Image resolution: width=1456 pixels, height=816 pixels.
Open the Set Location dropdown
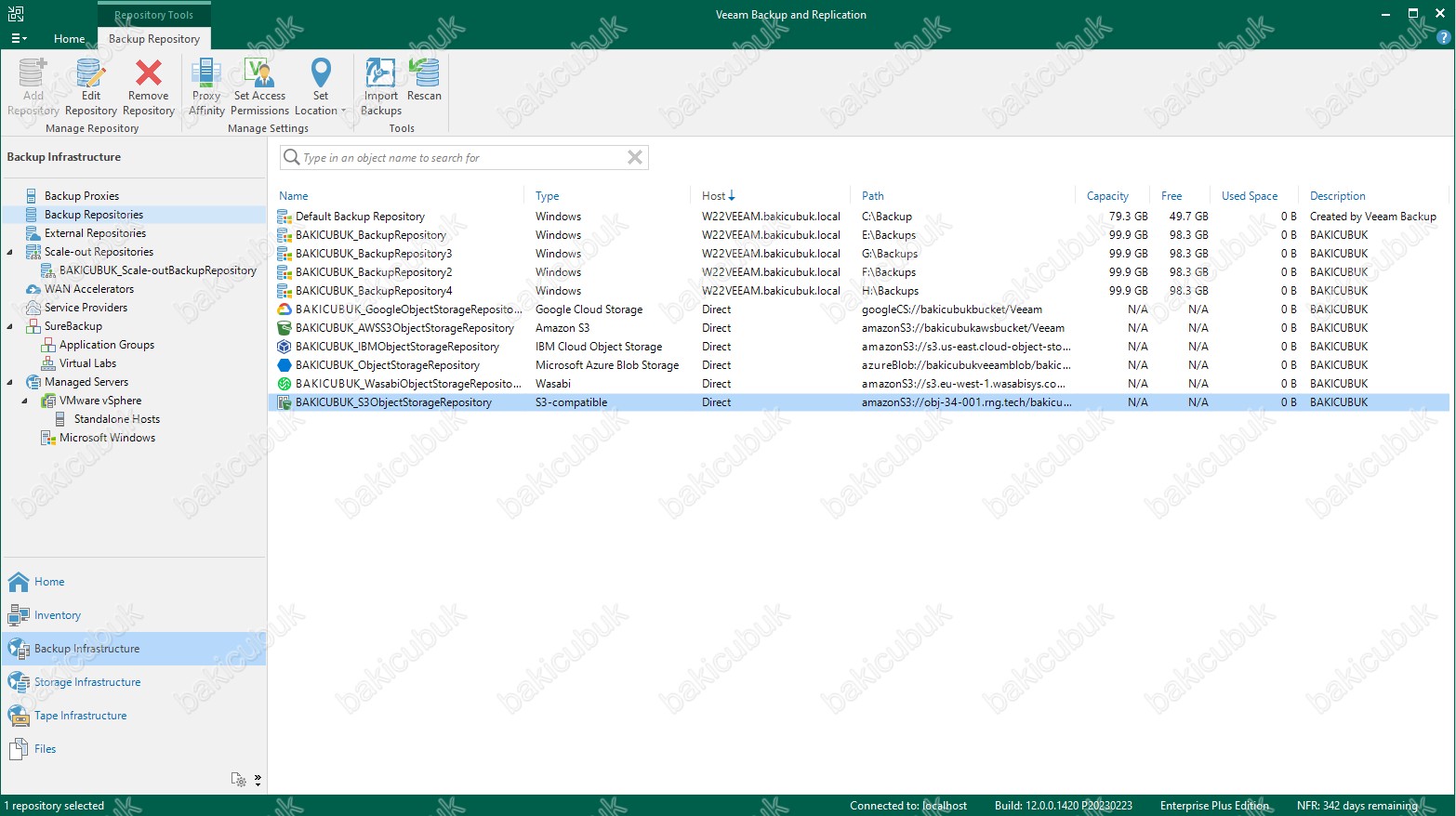320,86
